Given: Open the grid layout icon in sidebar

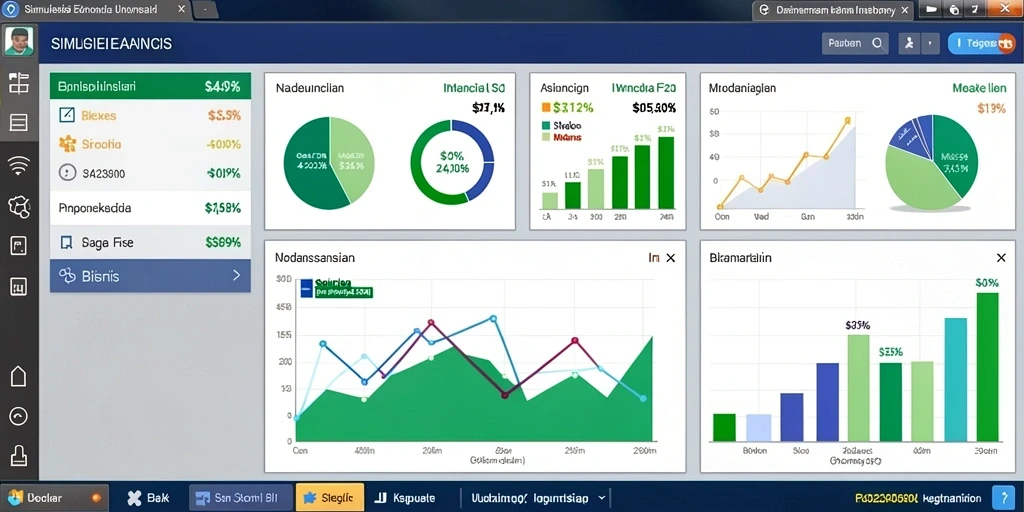Looking at the screenshot, I should 18,84.
